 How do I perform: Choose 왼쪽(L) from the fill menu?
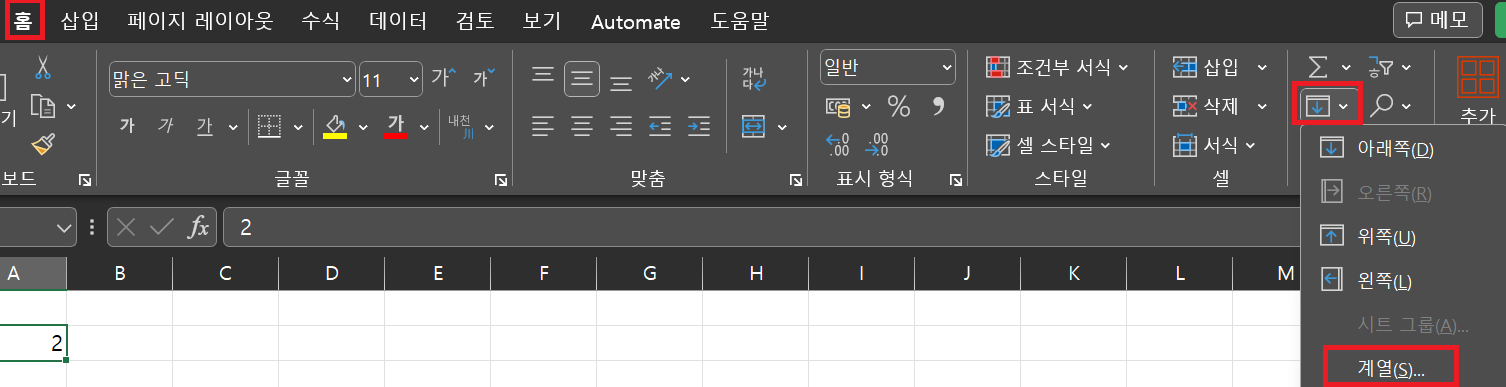click(x=1401, y=281)
